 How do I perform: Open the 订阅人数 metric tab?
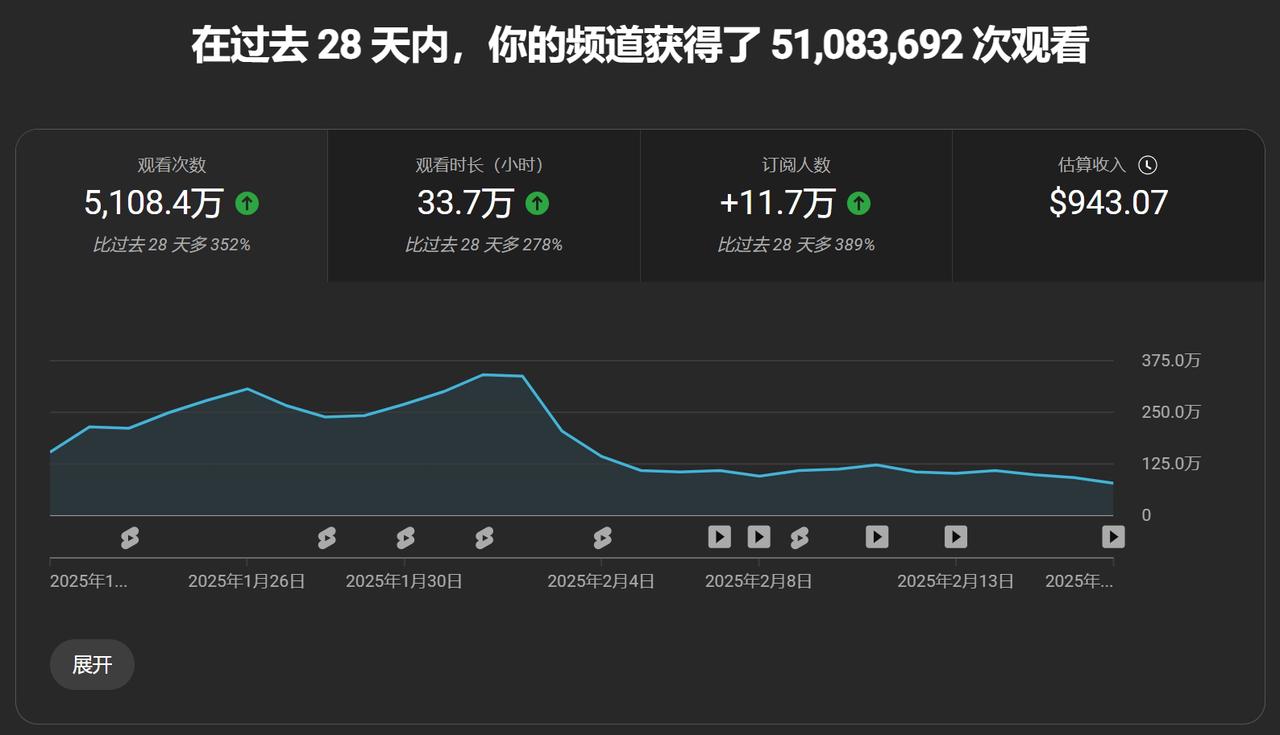click(x=796, y=206)
